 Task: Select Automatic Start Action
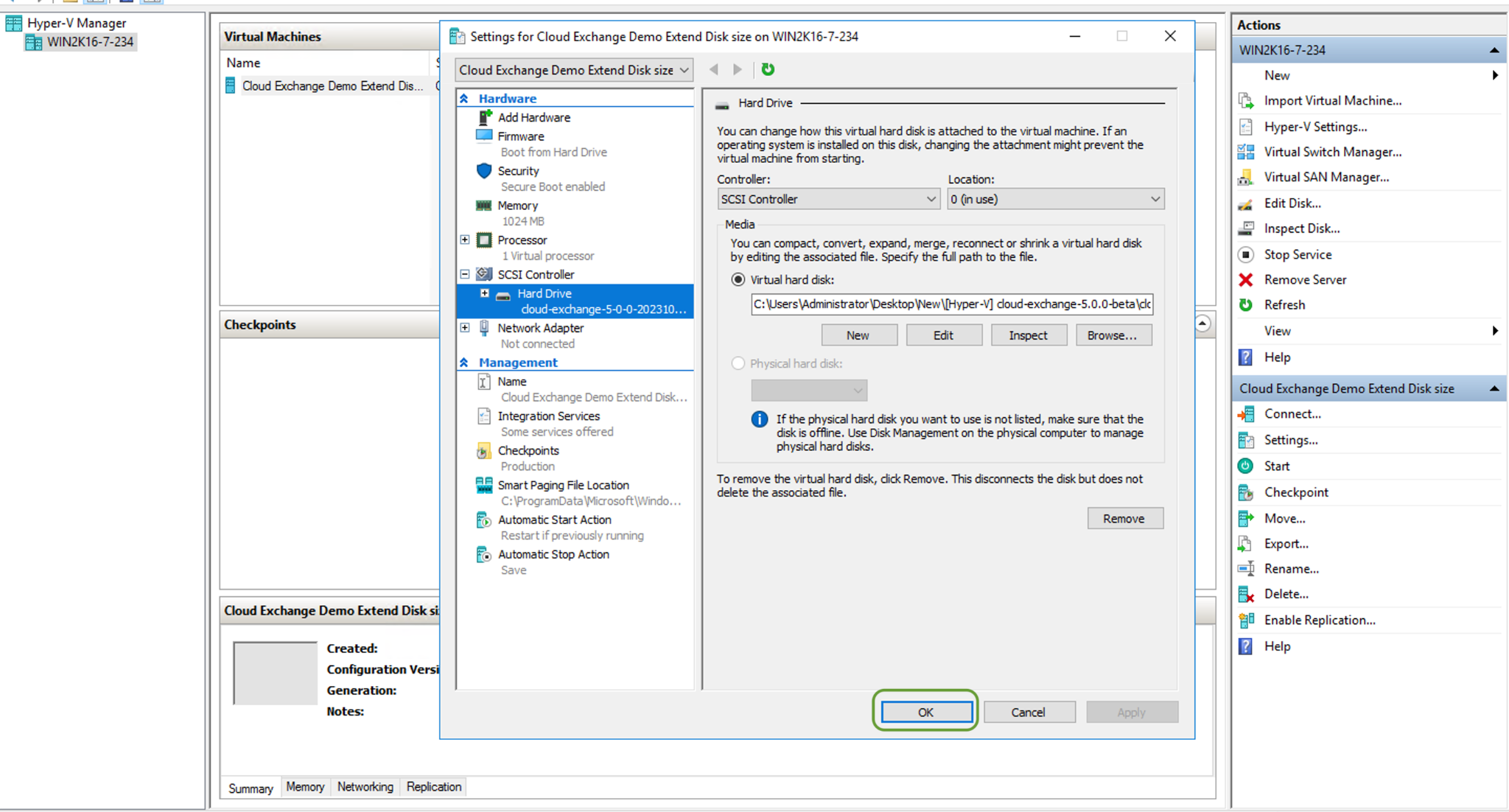pyautogui.click(x=554, y=520)
